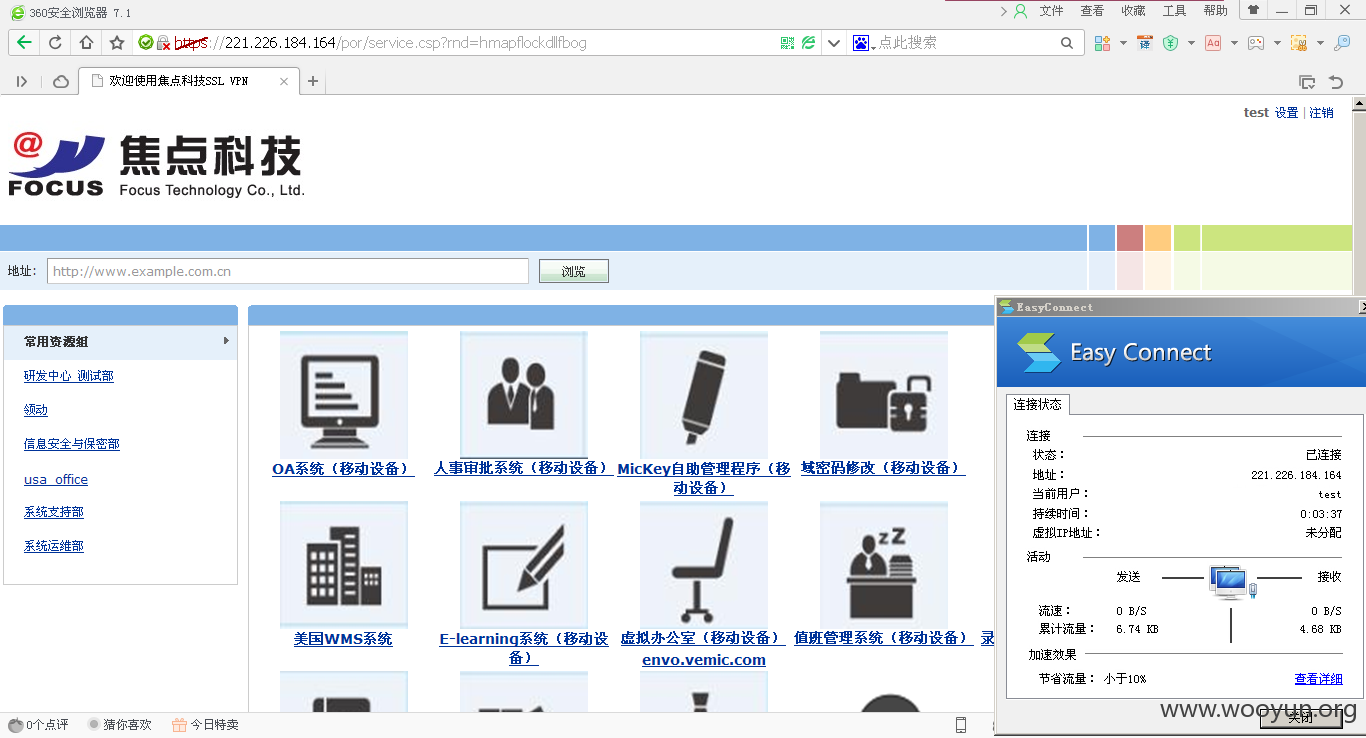
Task: Open the usa_office resource group
Action: (56, 480)
